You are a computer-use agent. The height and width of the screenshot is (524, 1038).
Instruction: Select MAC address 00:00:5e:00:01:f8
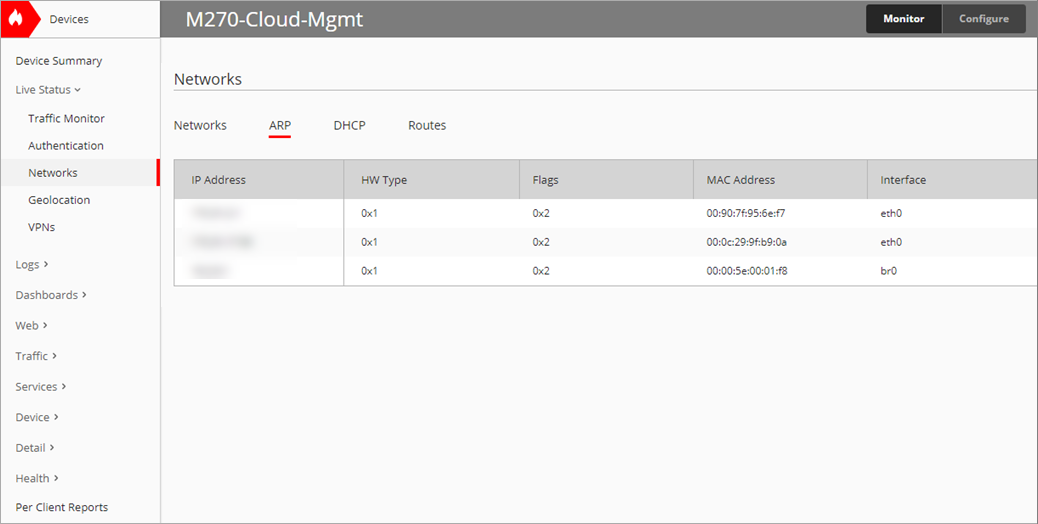(747, 271)
